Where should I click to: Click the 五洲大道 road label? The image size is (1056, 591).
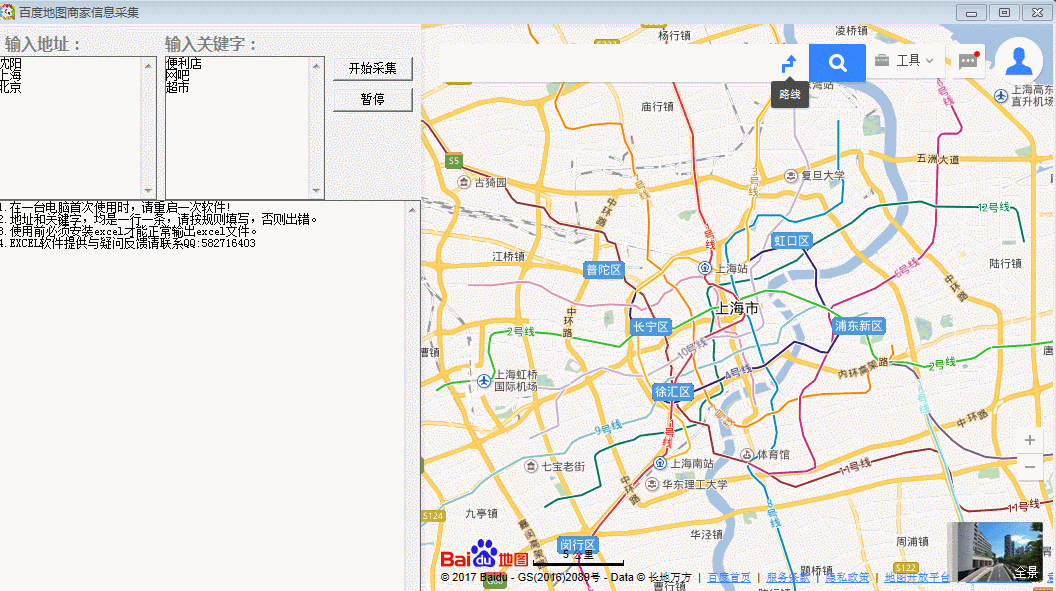click(938, 159)
